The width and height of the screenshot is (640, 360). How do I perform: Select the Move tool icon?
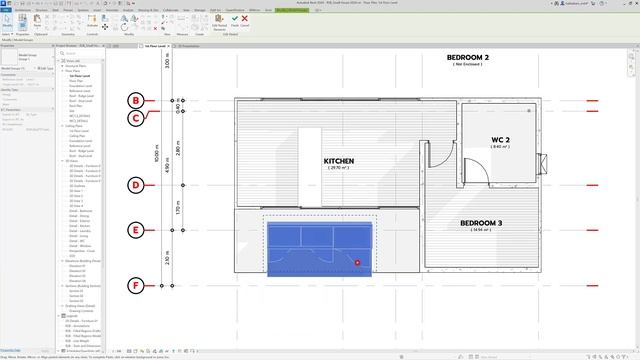(105, 27)
